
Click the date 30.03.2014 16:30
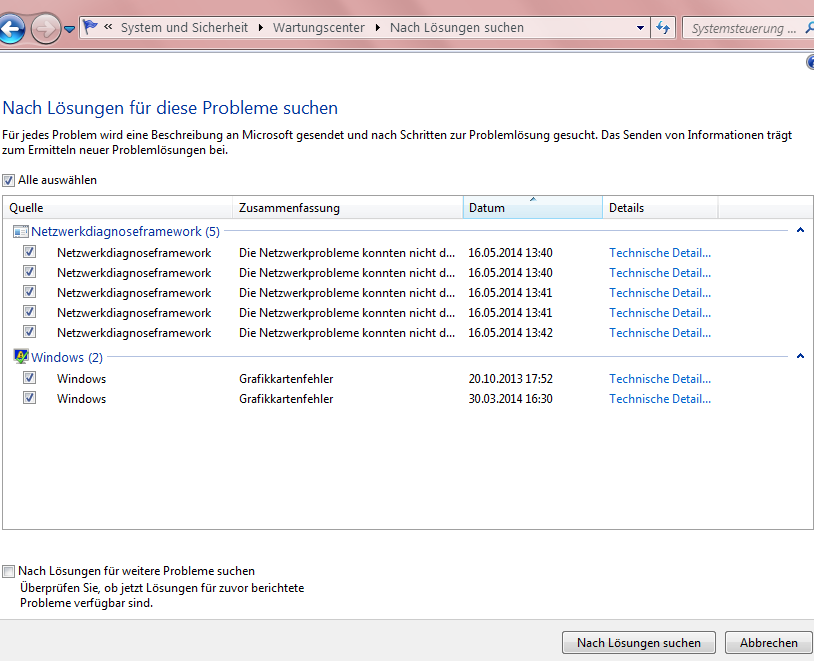[510, 399]
